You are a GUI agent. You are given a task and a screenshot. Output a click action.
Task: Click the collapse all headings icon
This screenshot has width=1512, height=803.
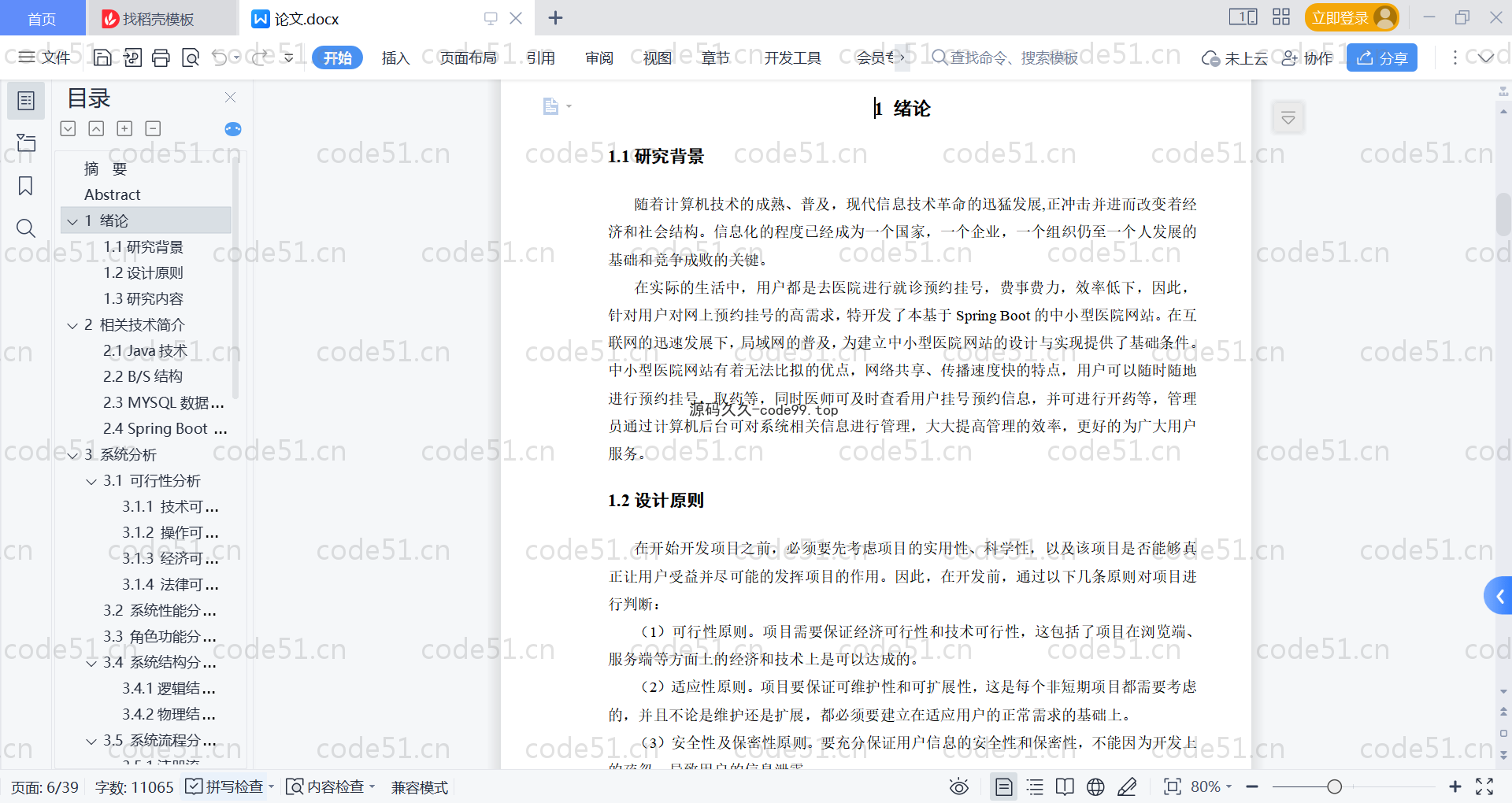pyautogui.click(x=96, y=128)
